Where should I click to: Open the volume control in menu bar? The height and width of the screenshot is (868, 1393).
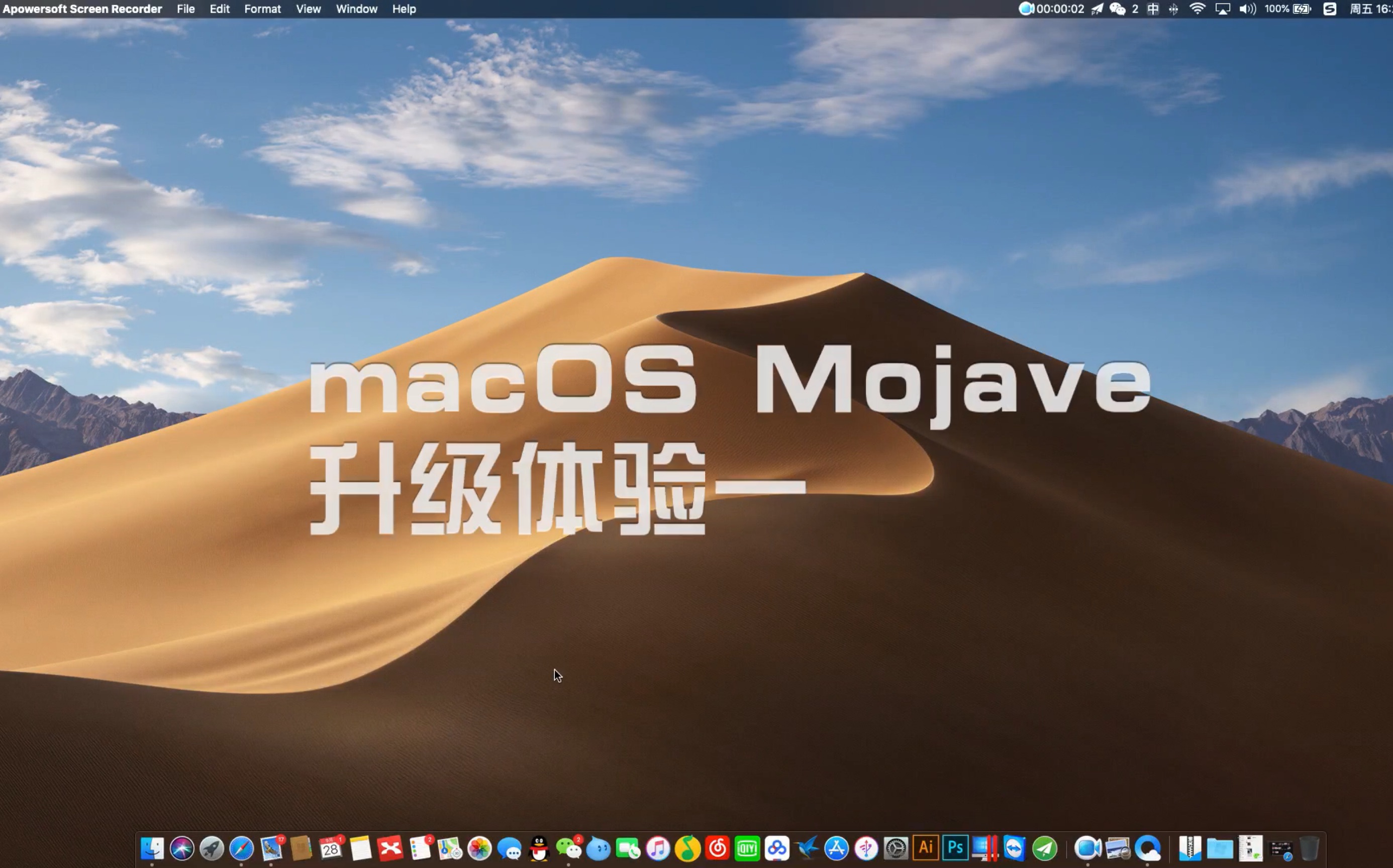(1247, 9)
